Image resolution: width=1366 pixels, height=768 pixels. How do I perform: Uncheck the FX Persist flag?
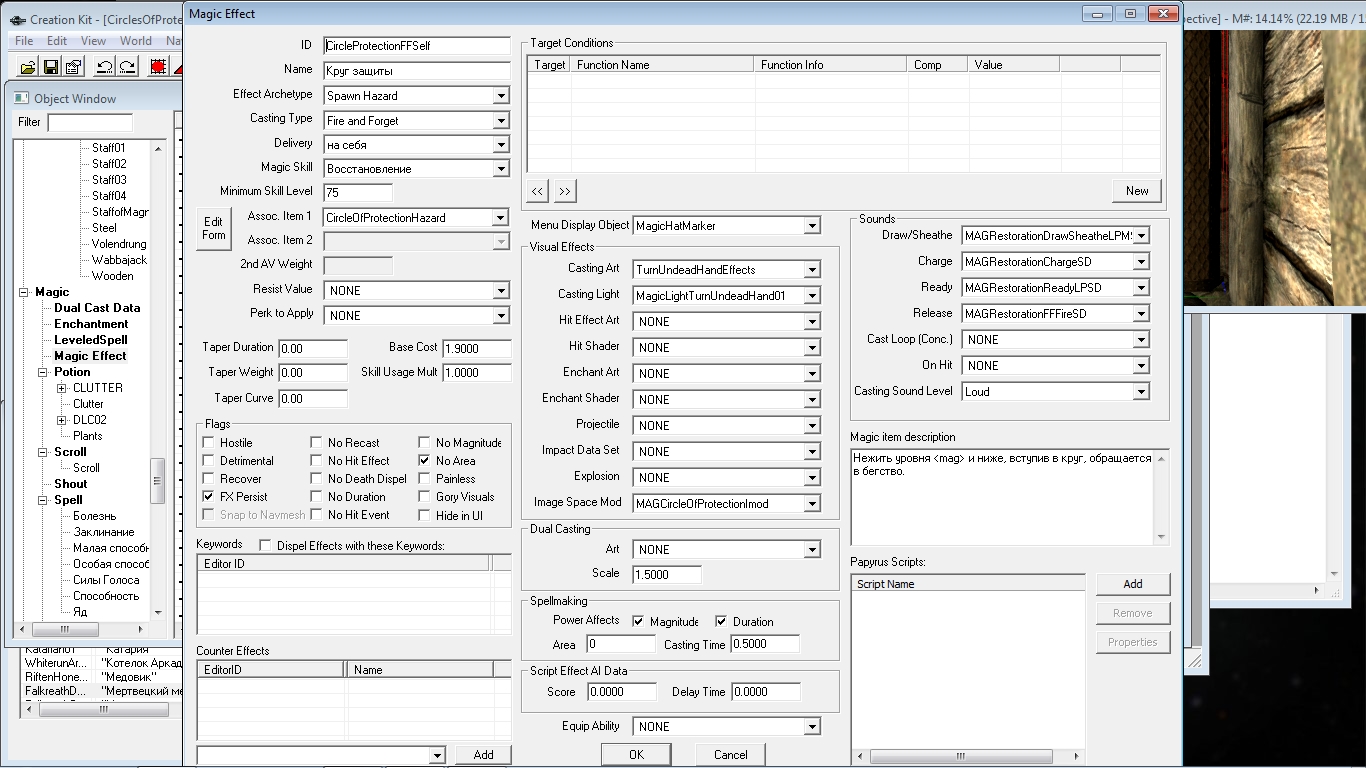(209, 497)
